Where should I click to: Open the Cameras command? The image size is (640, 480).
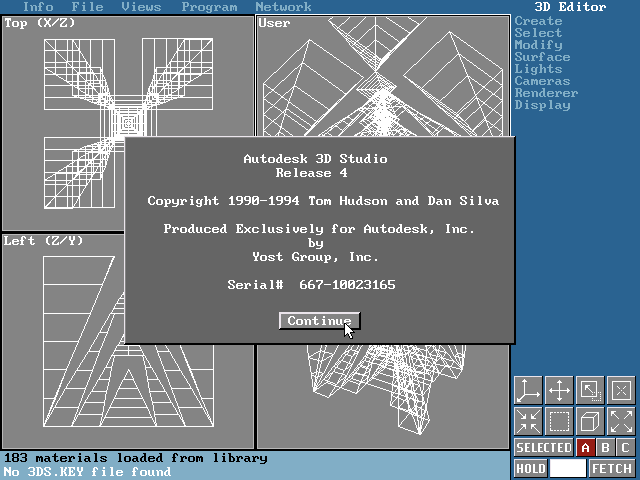tap(542, 81)
